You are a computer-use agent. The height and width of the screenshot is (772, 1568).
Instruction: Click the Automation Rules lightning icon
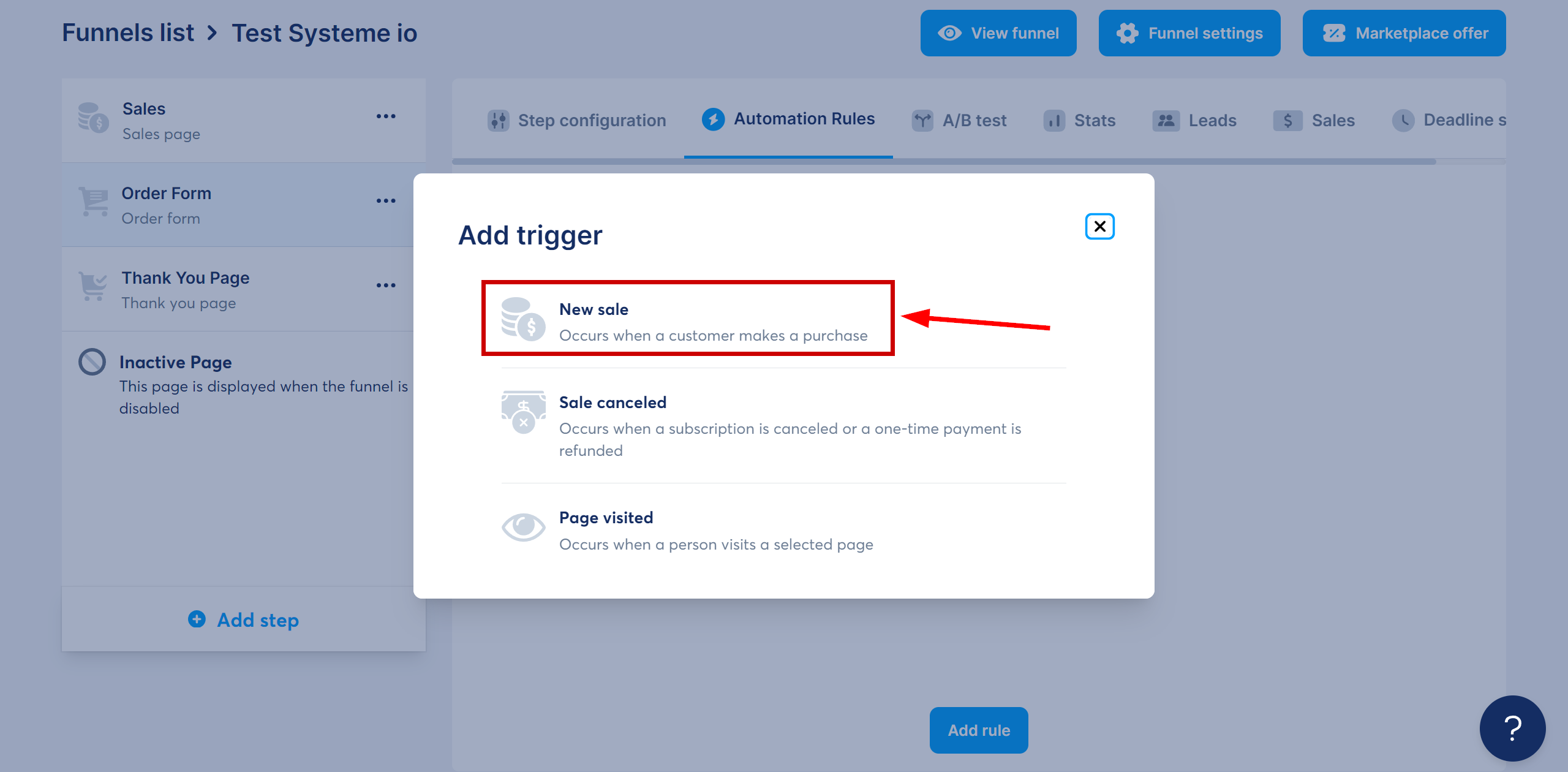712,119
